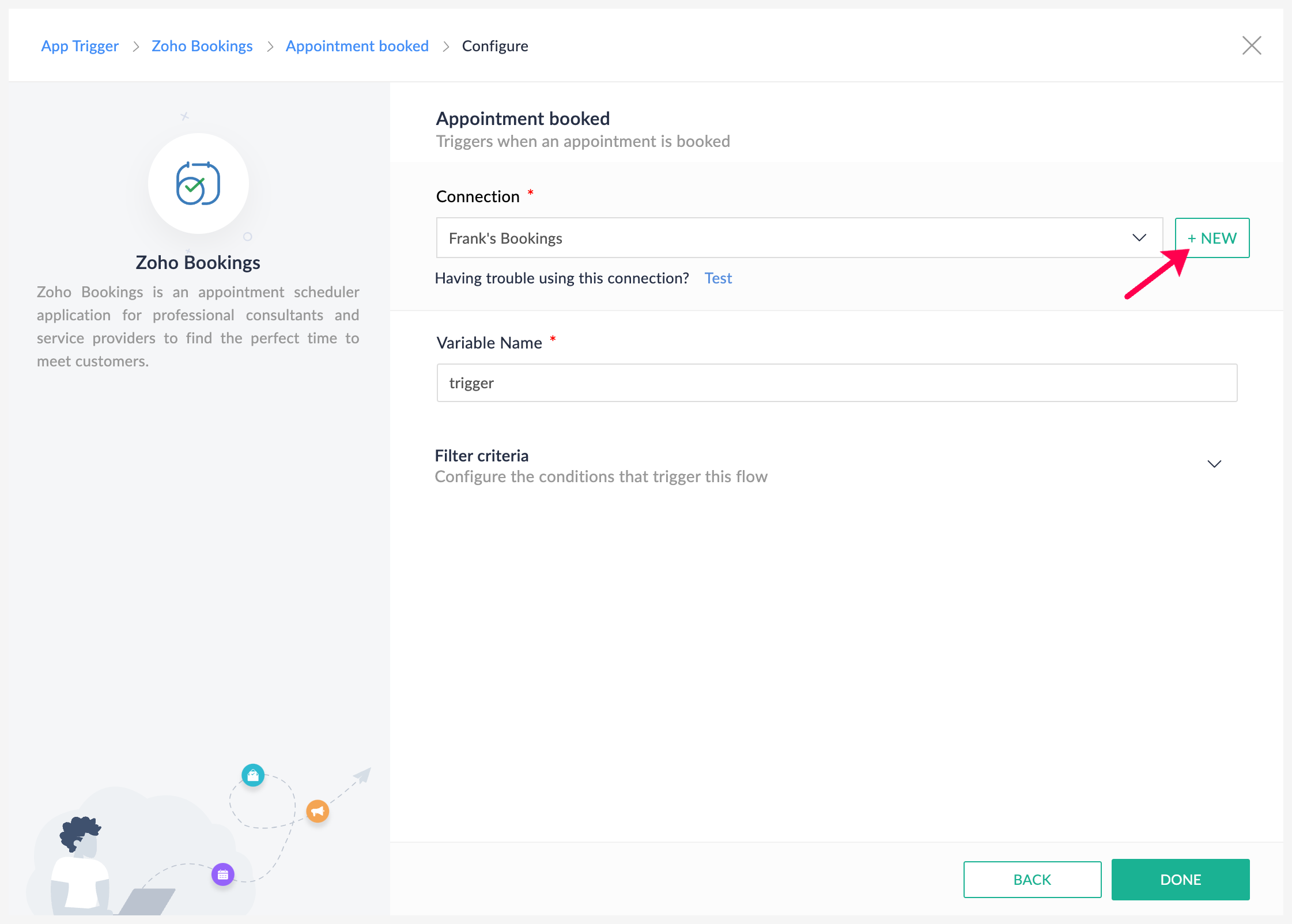Expand the Filter criteria section chevron
The width and height of the screenshot is (1292, 924).
click(x=1214, y=464)
